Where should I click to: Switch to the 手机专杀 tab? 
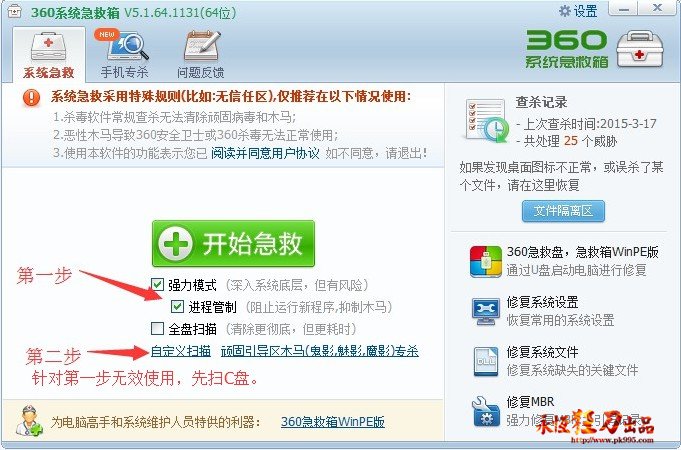click(x=124, y=54)
